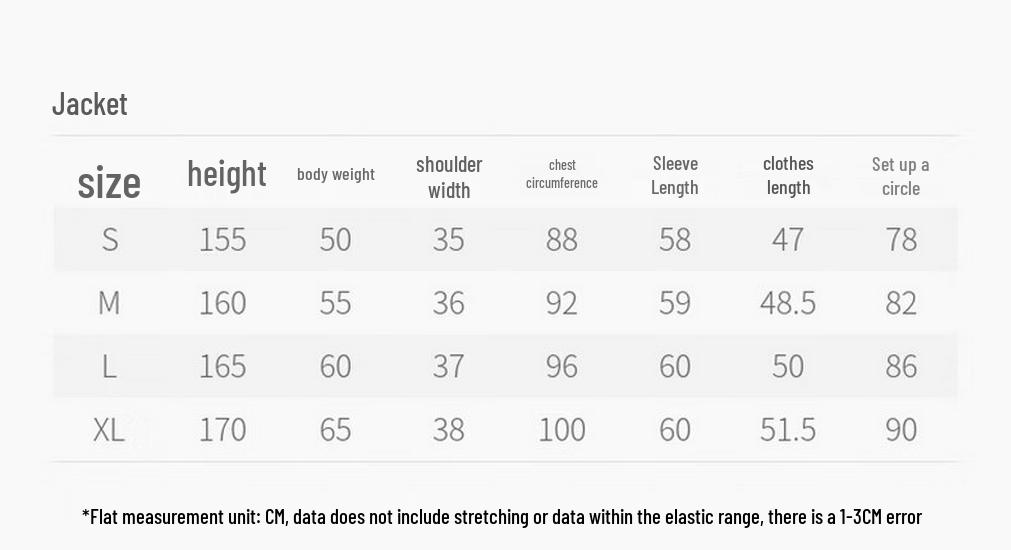Screen dimensions: 1011x550
Task: Click the Set up a circle header
Action: 901,176
